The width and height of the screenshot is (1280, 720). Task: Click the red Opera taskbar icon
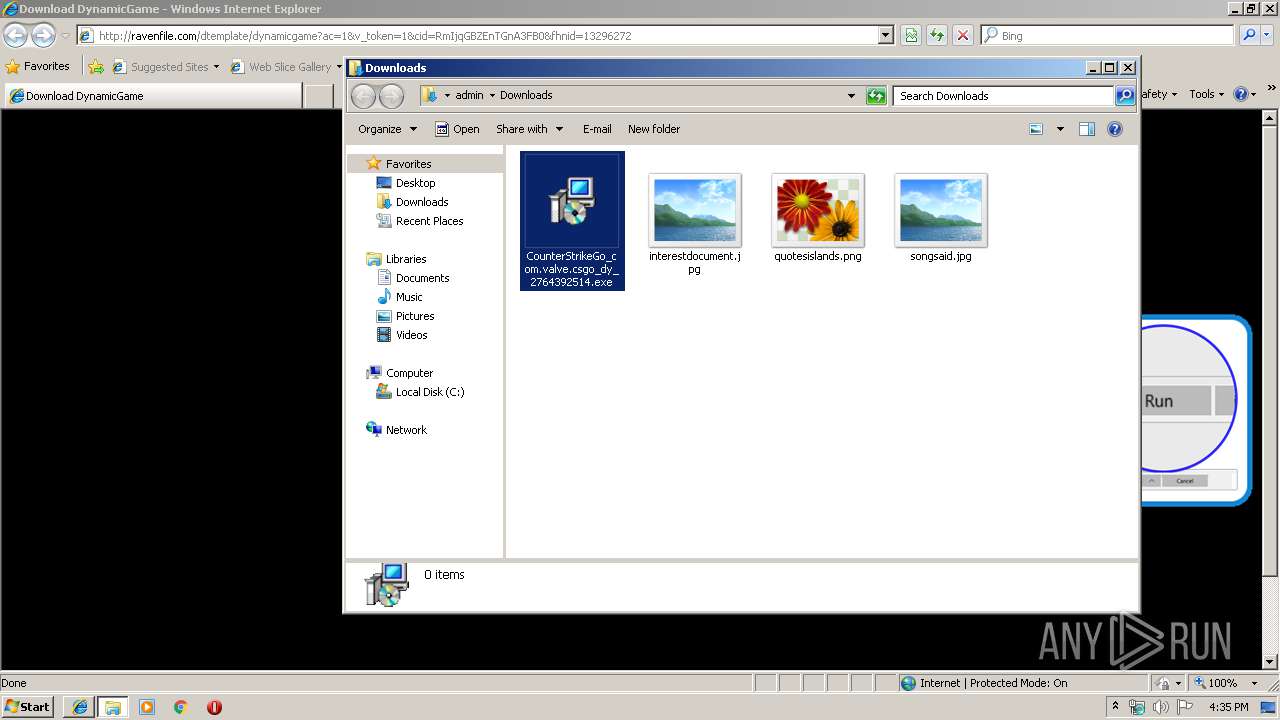[x=214, y=706]
